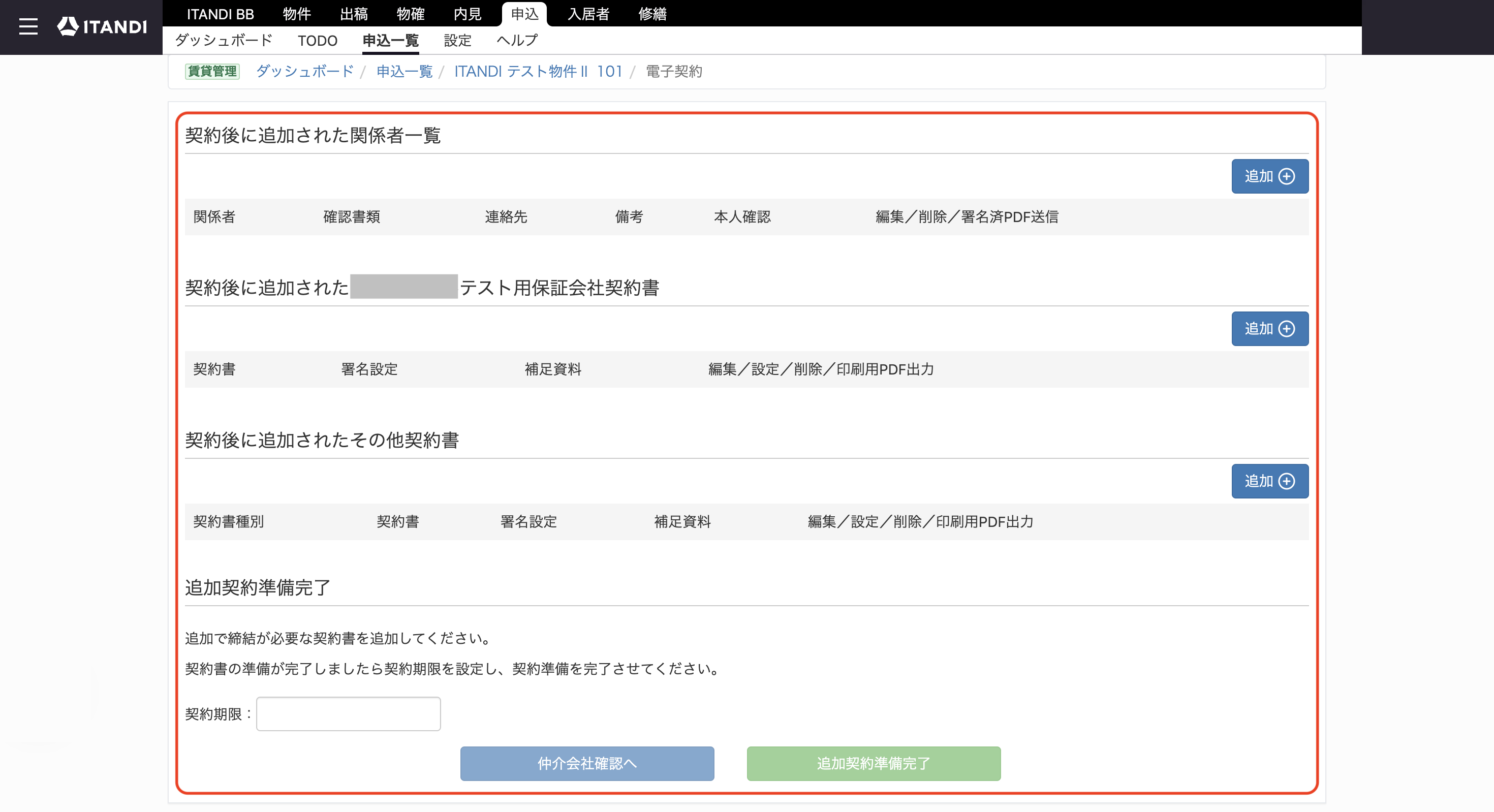Follow the 申込一覧 breadcrumb link
The width and height of the screenshot is (1494, 812).
[x=405, y=71]
